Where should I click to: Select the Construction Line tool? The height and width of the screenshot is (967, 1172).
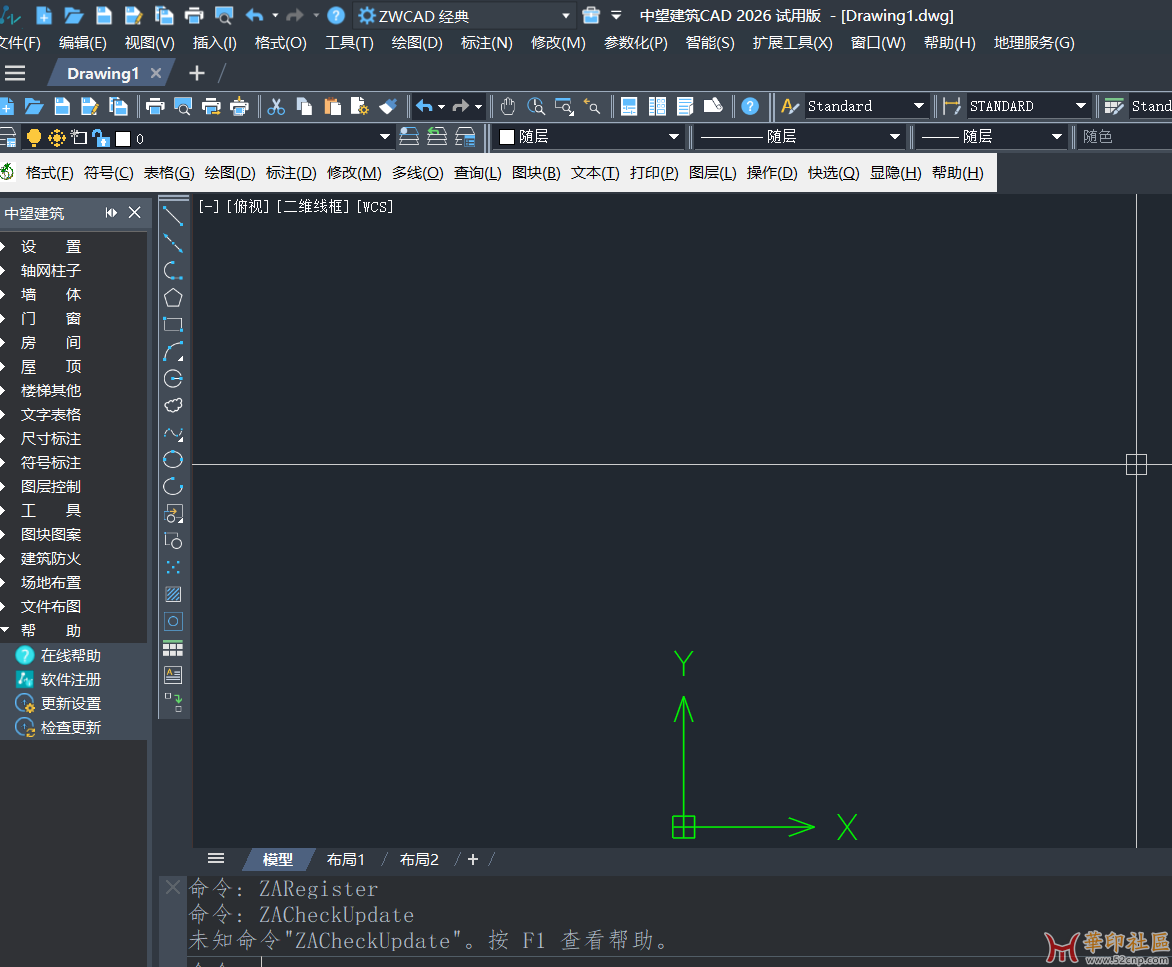point(173,244)
